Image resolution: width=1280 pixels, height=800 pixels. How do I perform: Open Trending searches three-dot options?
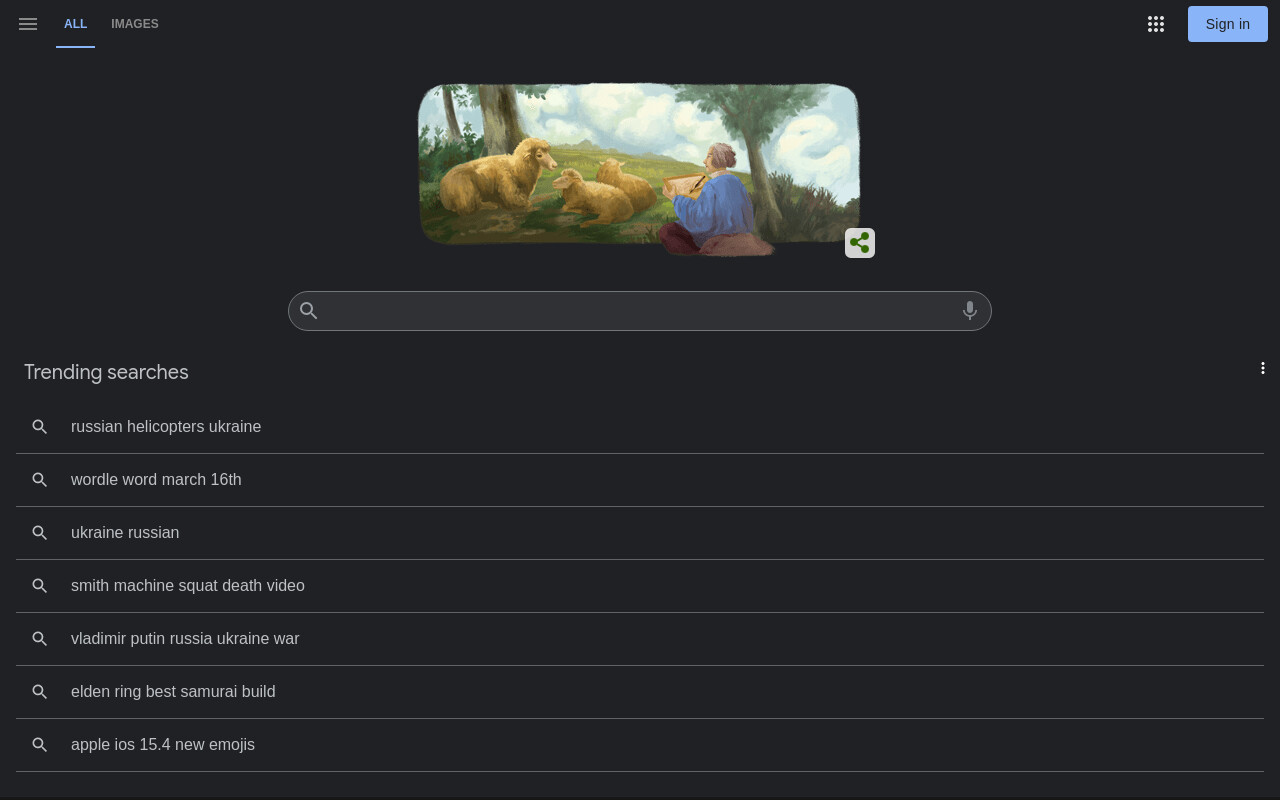tap(1263, 368)
